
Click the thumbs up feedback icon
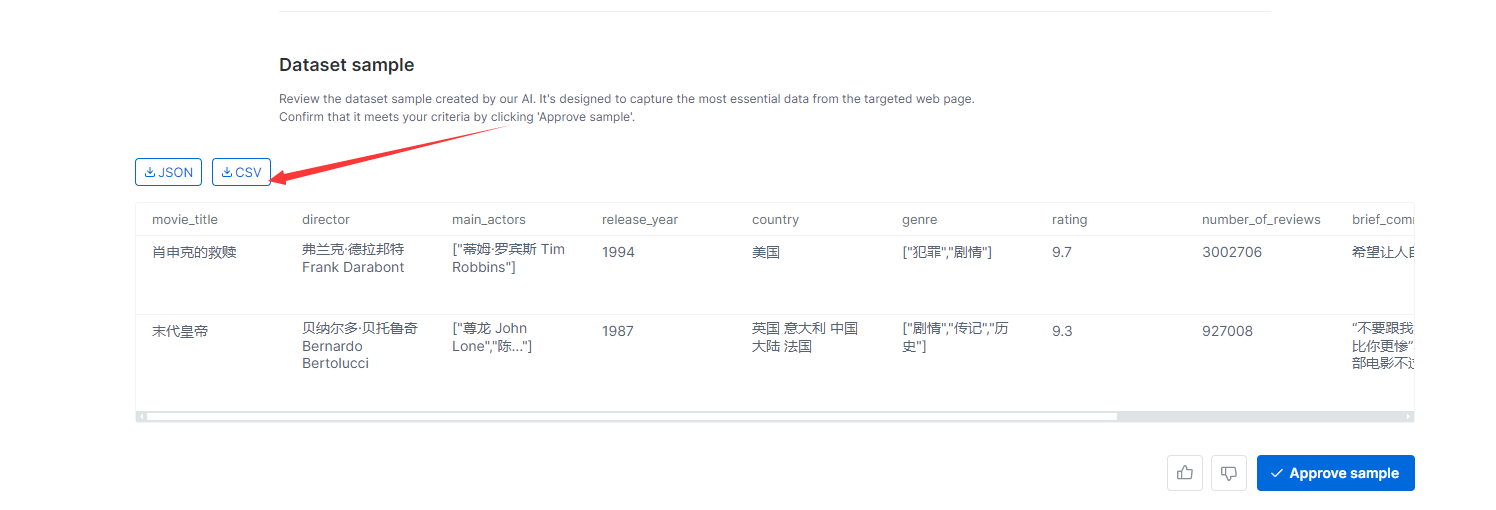coord(1185,473)
